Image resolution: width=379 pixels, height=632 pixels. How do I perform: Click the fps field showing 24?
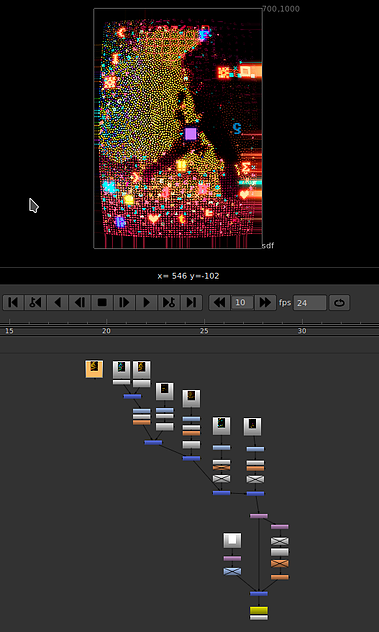tap(310, 303)
